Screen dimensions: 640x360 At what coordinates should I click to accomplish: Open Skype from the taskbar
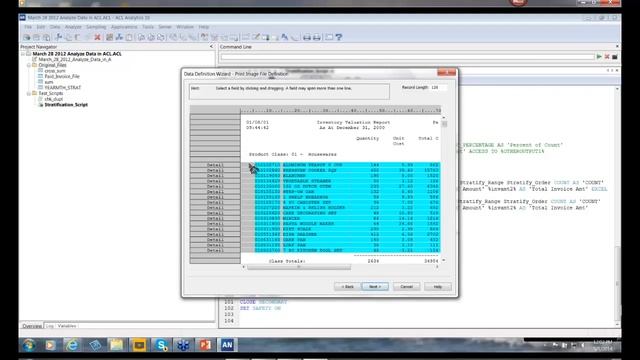point(161,345)
